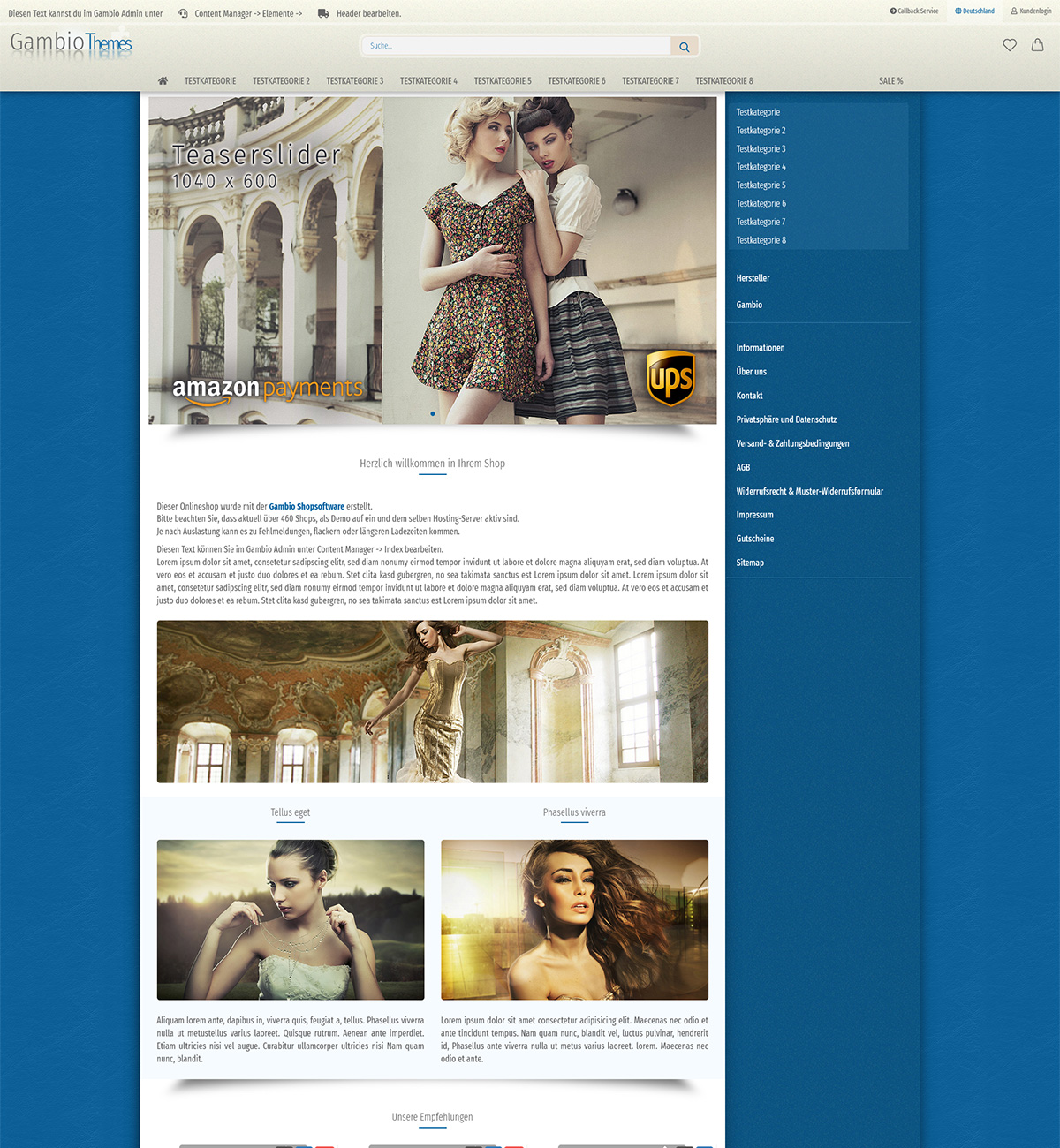Viewport: 1060px width, 1148px height.
Task: Open the SALE % menu item
Action: (890, 81)
